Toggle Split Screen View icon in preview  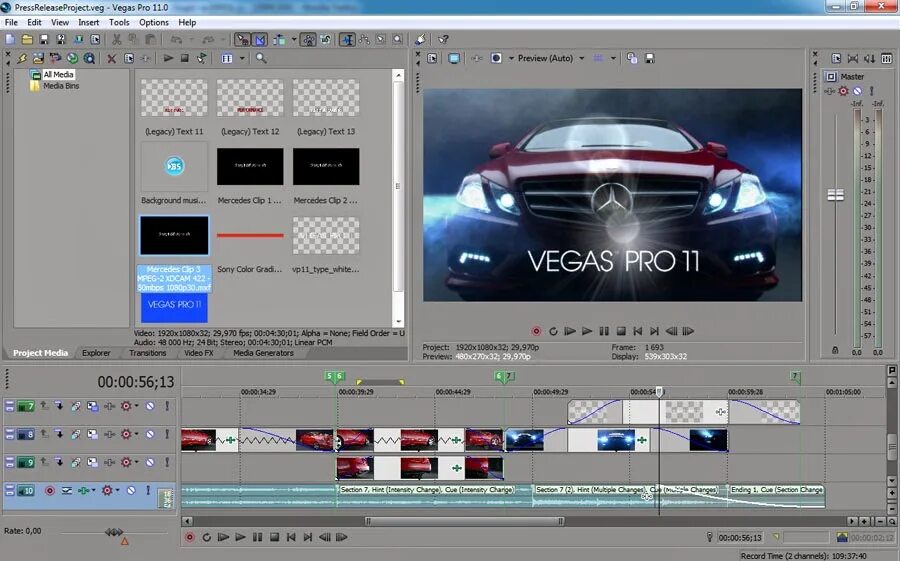(496, 59)
